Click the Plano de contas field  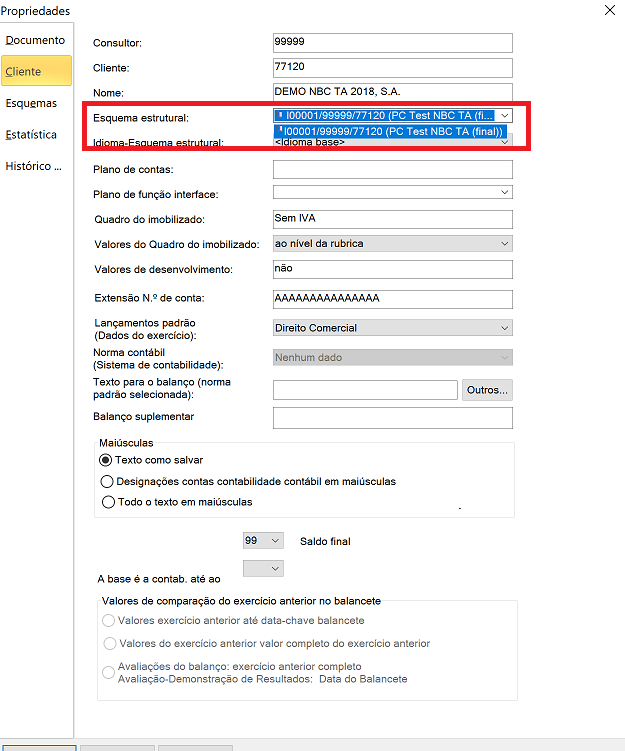[393, 169]
